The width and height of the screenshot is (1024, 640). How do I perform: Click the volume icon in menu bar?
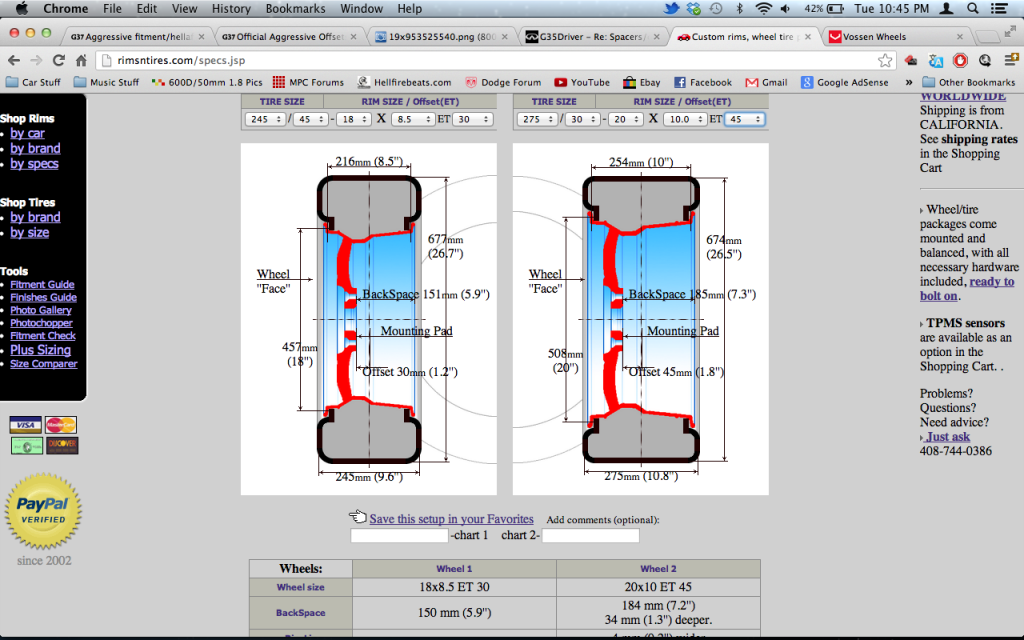point(786,8)
